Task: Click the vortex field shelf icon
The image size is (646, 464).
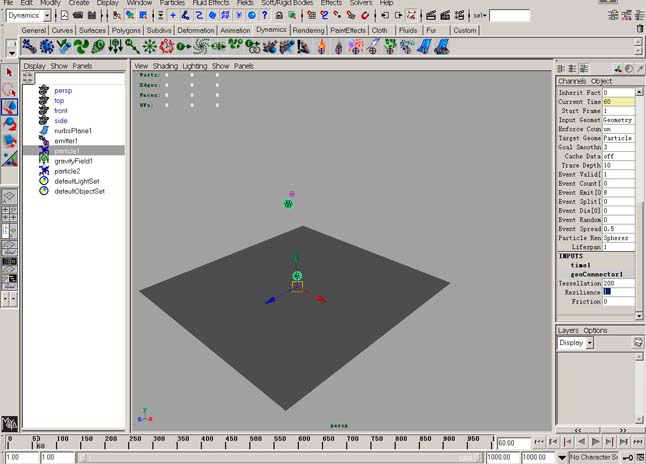Action: [x=201, y=47]
